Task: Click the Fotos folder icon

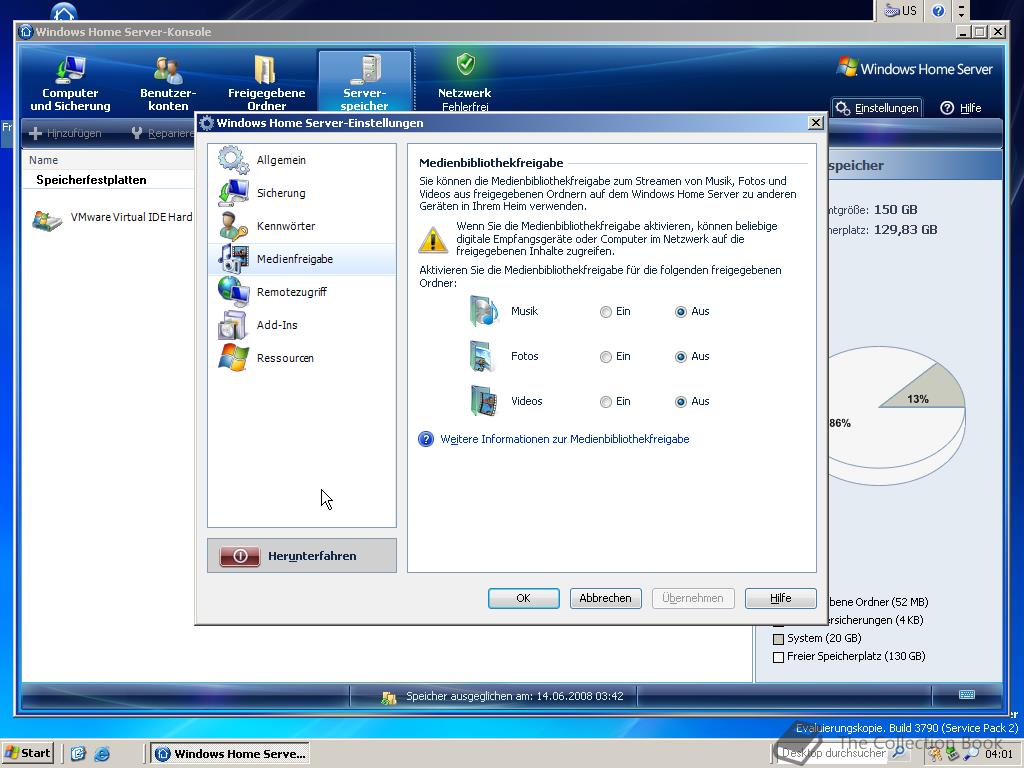Action: (484, 356)
